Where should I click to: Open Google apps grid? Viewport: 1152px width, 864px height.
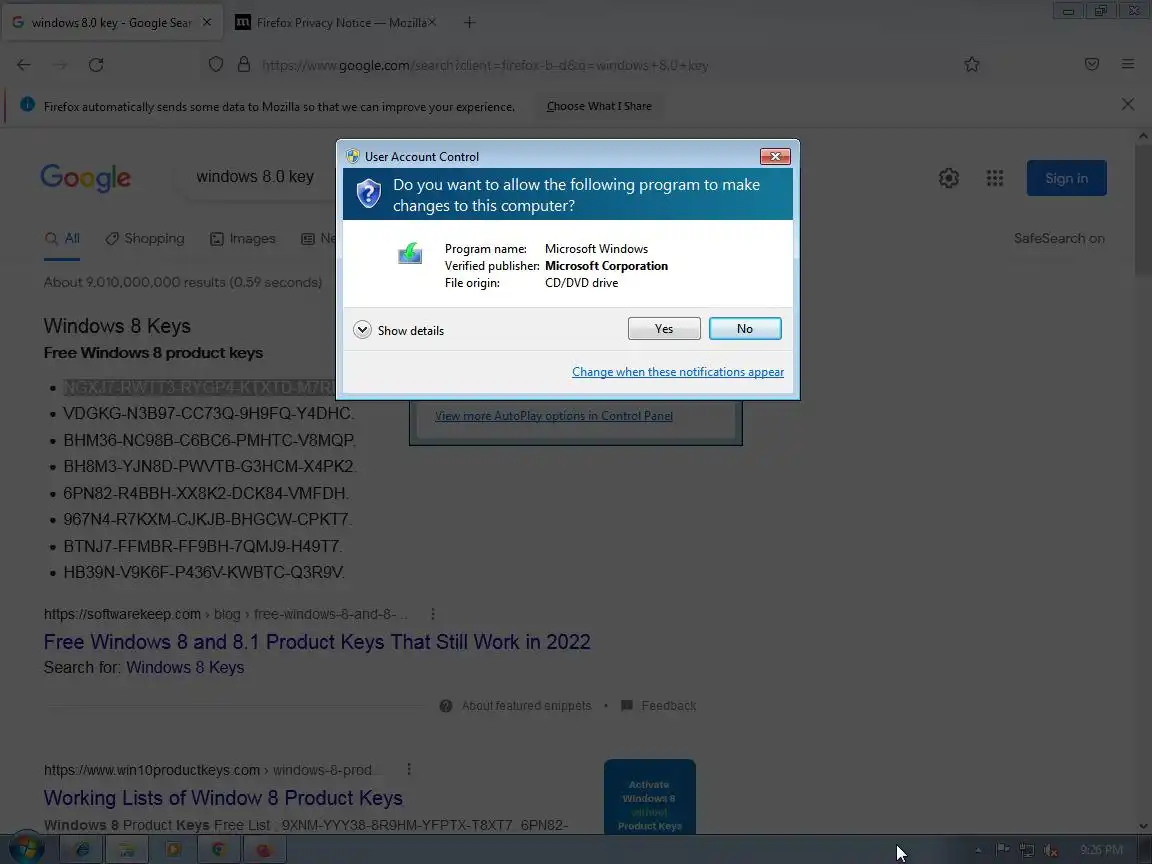pos(995,178)
